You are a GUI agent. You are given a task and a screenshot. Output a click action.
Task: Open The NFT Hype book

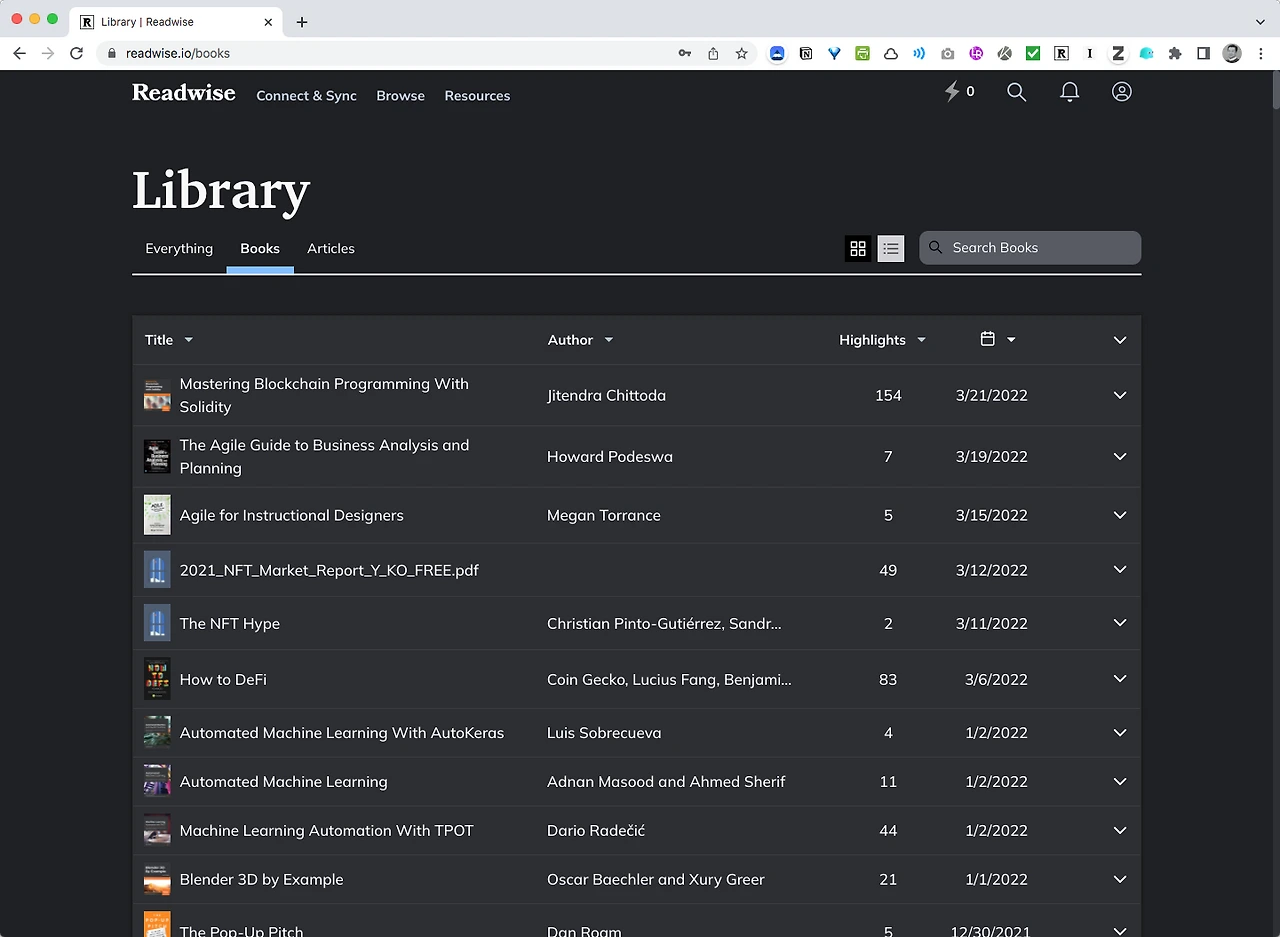(230, 623)
